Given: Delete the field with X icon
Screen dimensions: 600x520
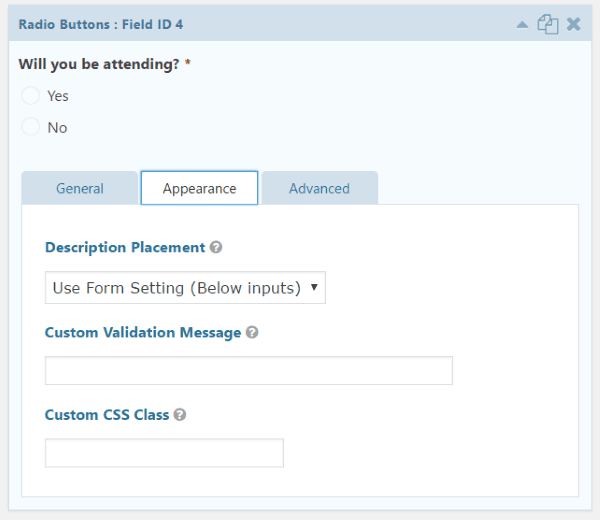Looking at the screenshot, I should [x=574, y=24].
